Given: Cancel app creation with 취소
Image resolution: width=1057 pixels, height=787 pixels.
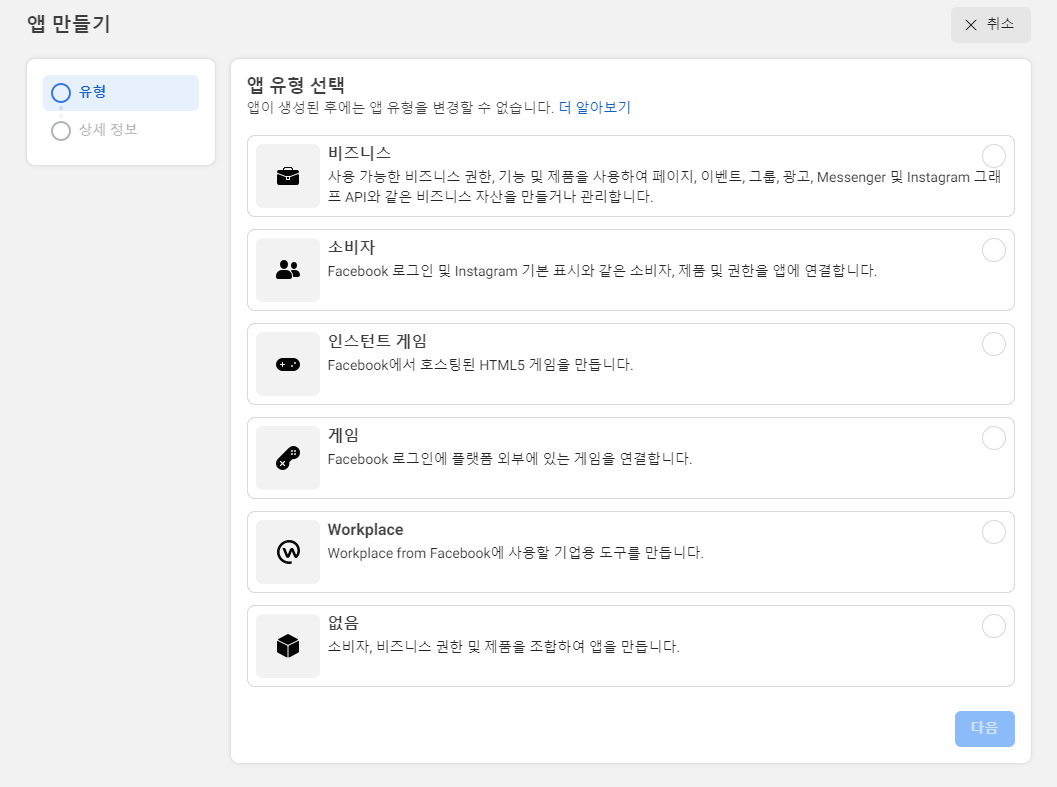Looking at the screenshot, I should point(990,25).
